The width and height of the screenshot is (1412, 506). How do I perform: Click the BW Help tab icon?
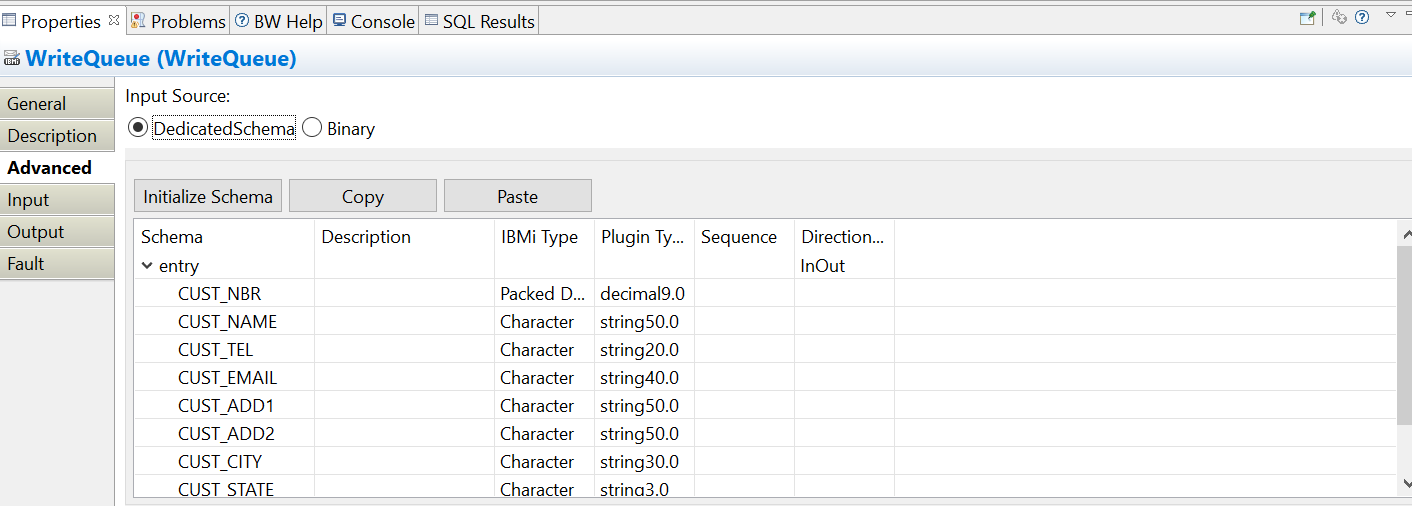(x=242, y=21)
